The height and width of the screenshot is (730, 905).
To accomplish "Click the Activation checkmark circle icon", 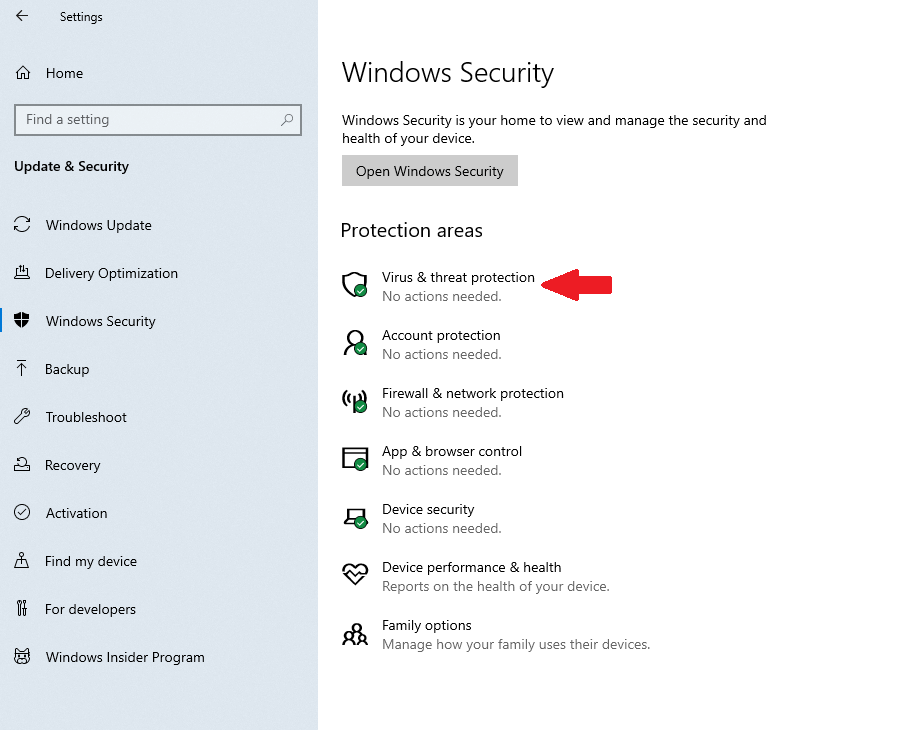I will (x=22, y=512).
